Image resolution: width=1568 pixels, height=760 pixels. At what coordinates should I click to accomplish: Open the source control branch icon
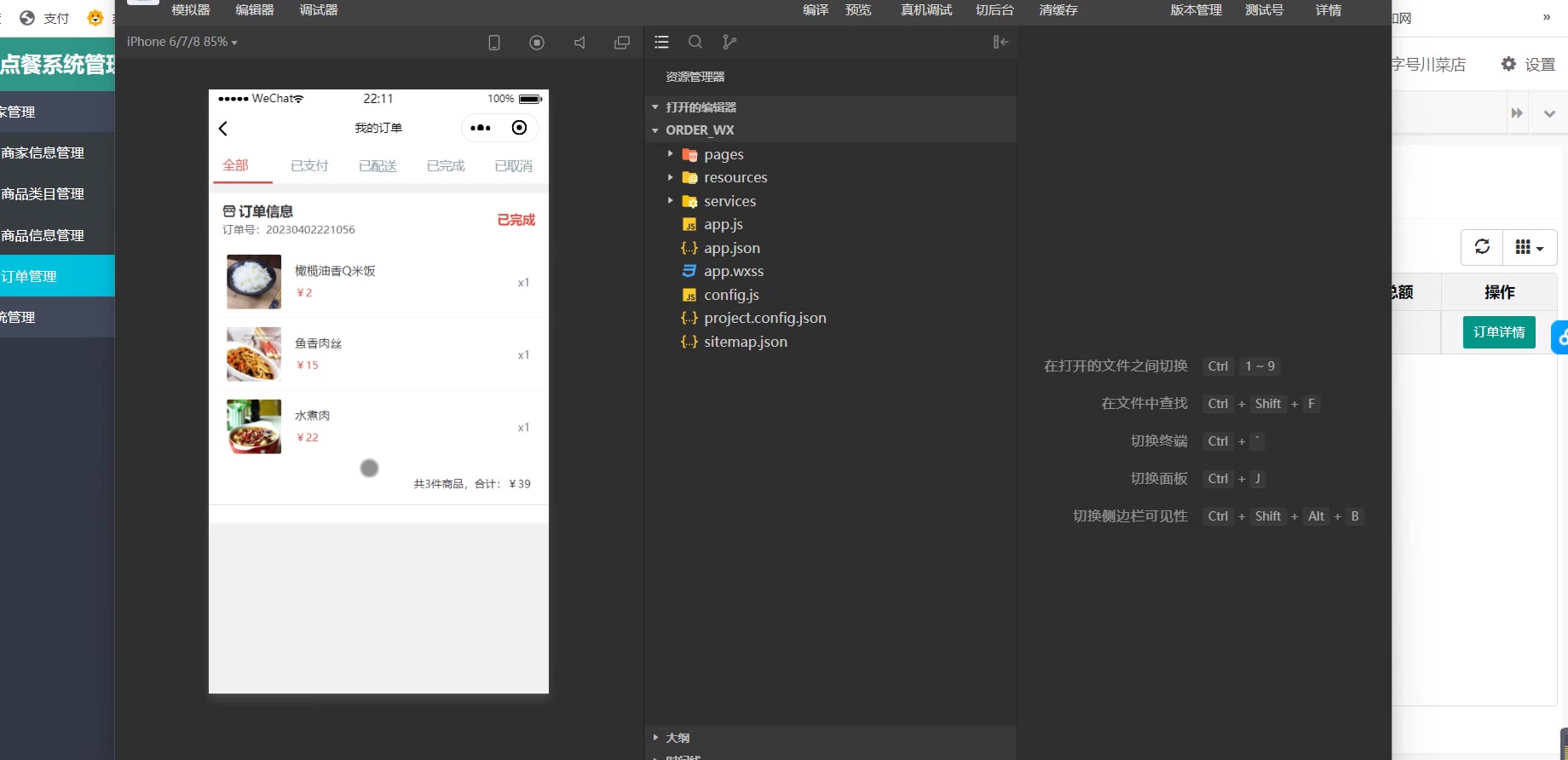pos(729,42)
